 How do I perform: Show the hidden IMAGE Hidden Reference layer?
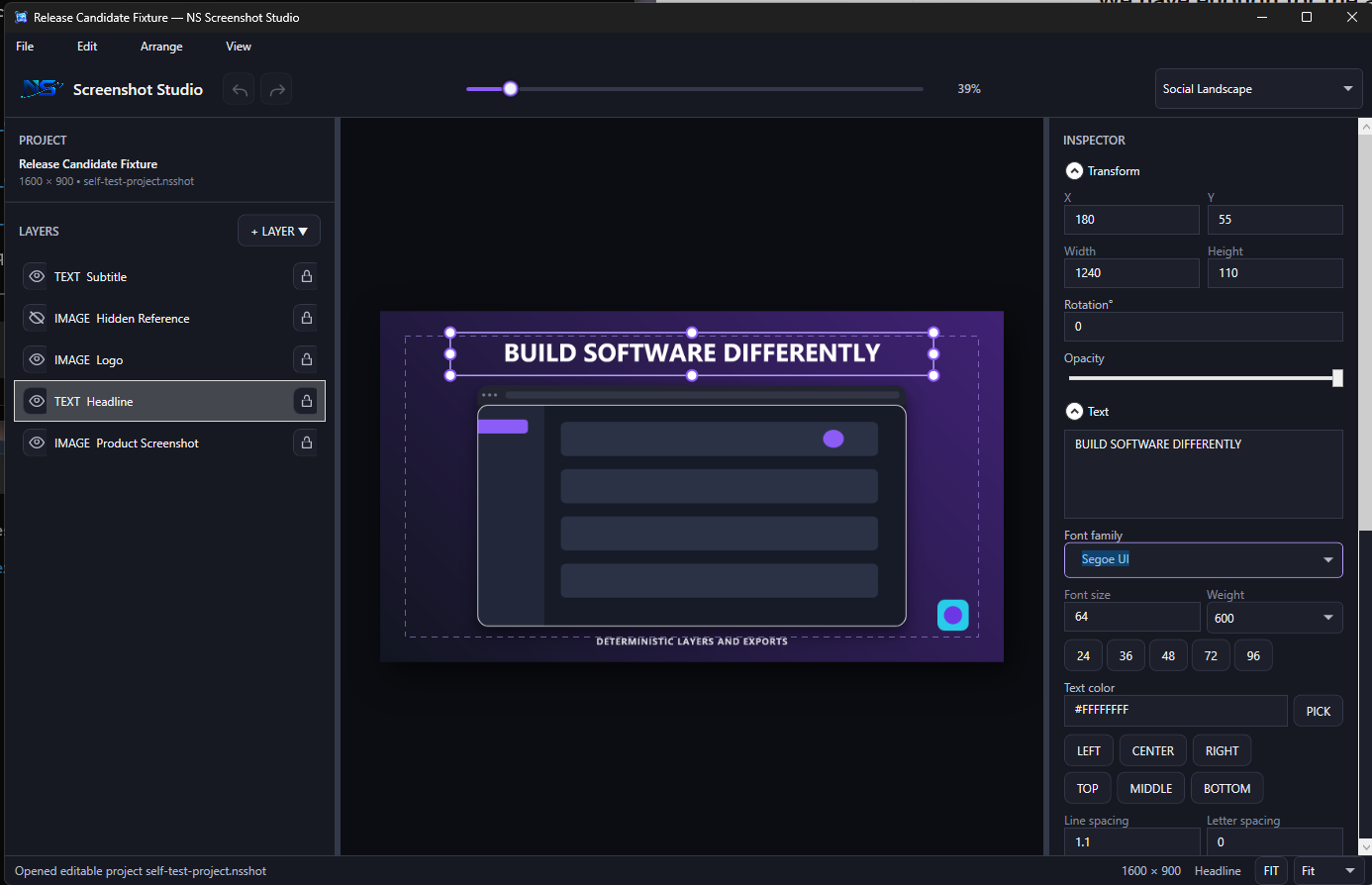click(x=37, y=318)
